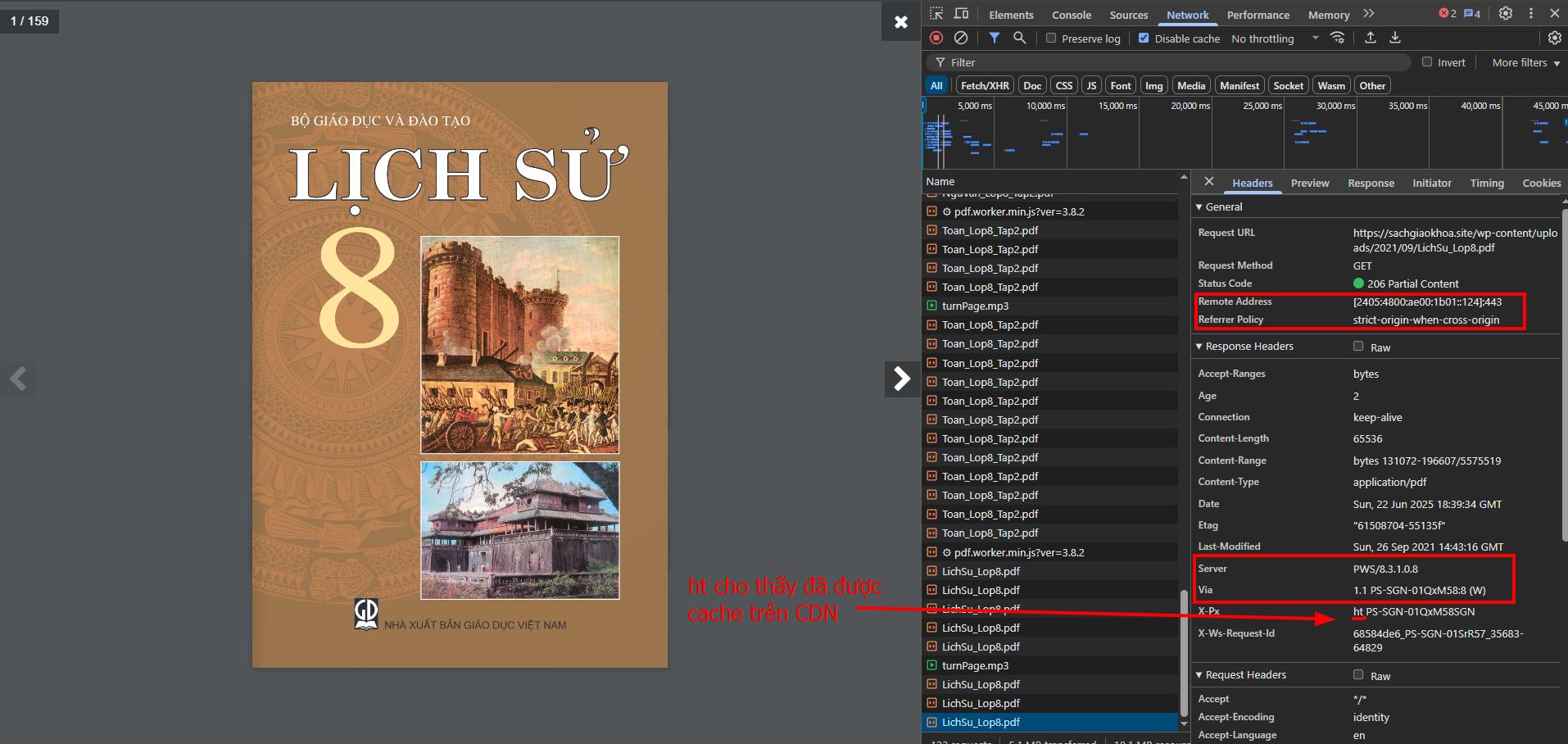1568x744 pixels.
Task: Clear the network log
Action: 961,38
